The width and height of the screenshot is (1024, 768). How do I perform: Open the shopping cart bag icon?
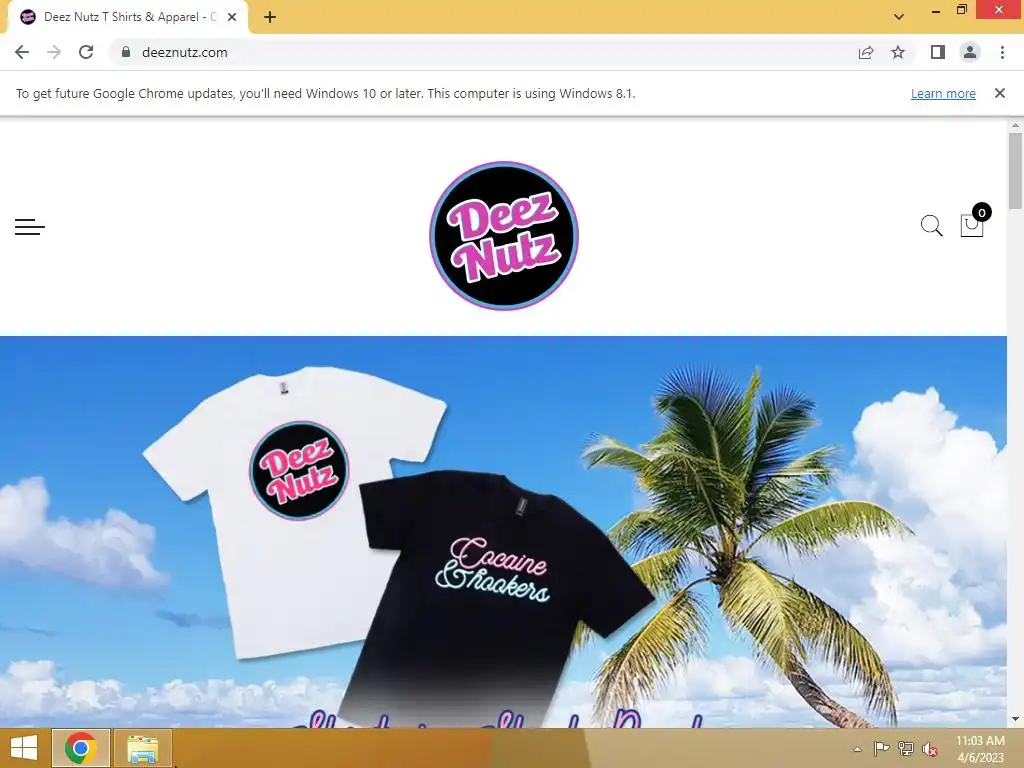click(971, 225)
